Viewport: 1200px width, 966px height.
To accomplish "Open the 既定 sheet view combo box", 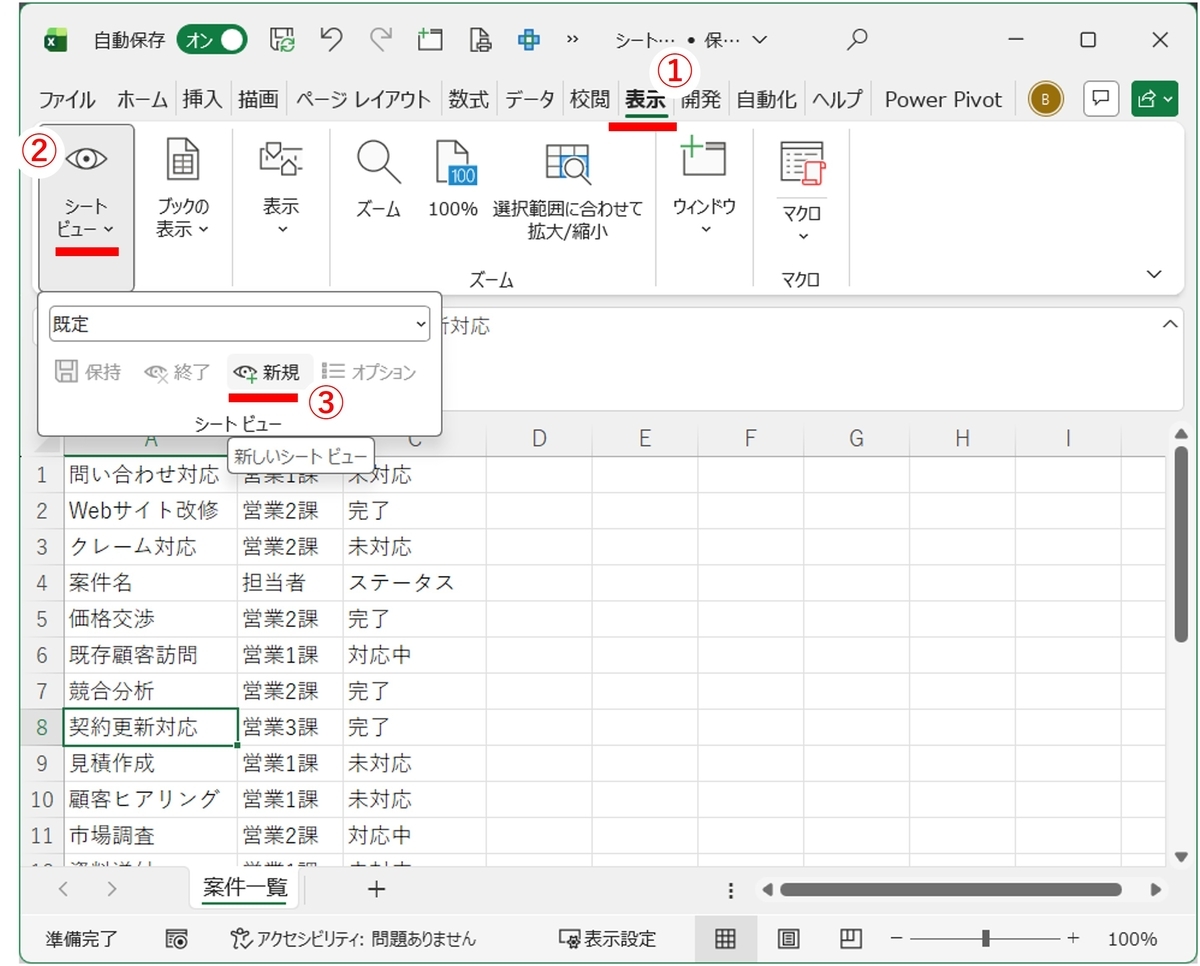I will point(240,324).
